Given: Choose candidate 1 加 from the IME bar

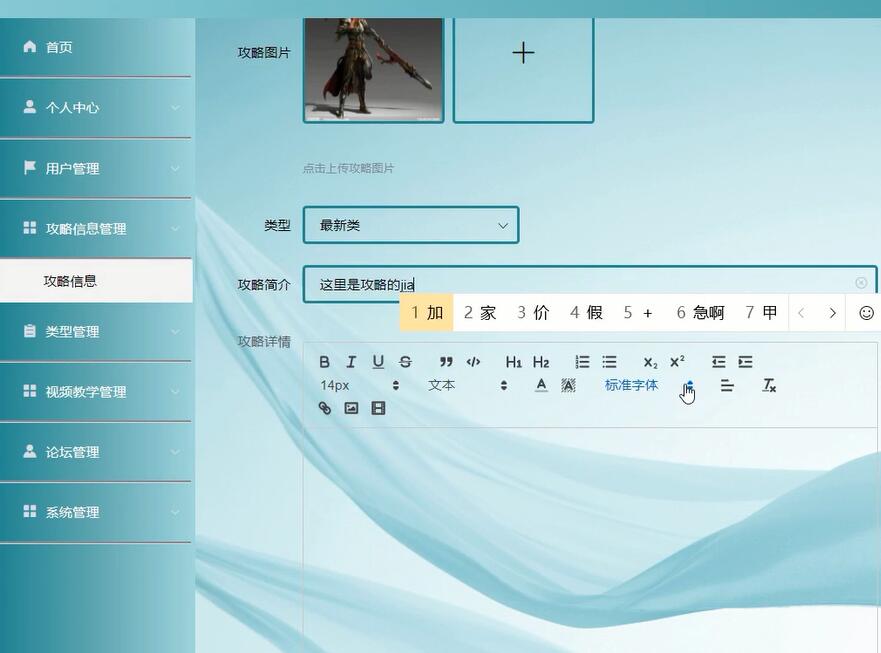Looking at the screenshot, I should click(424, 312).
